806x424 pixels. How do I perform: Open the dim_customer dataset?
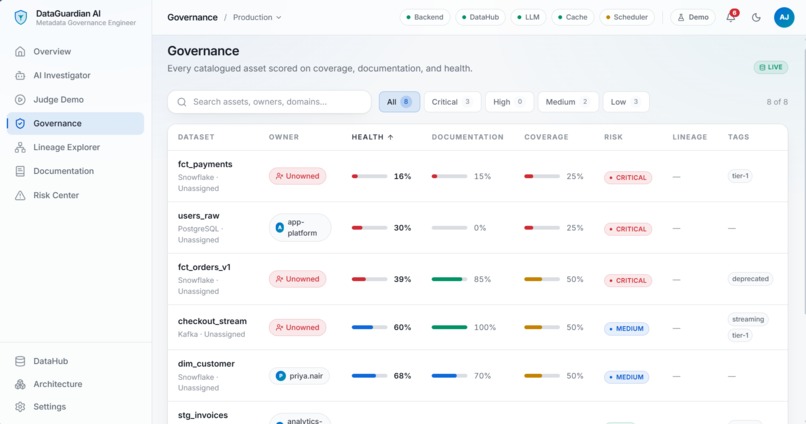478,375
